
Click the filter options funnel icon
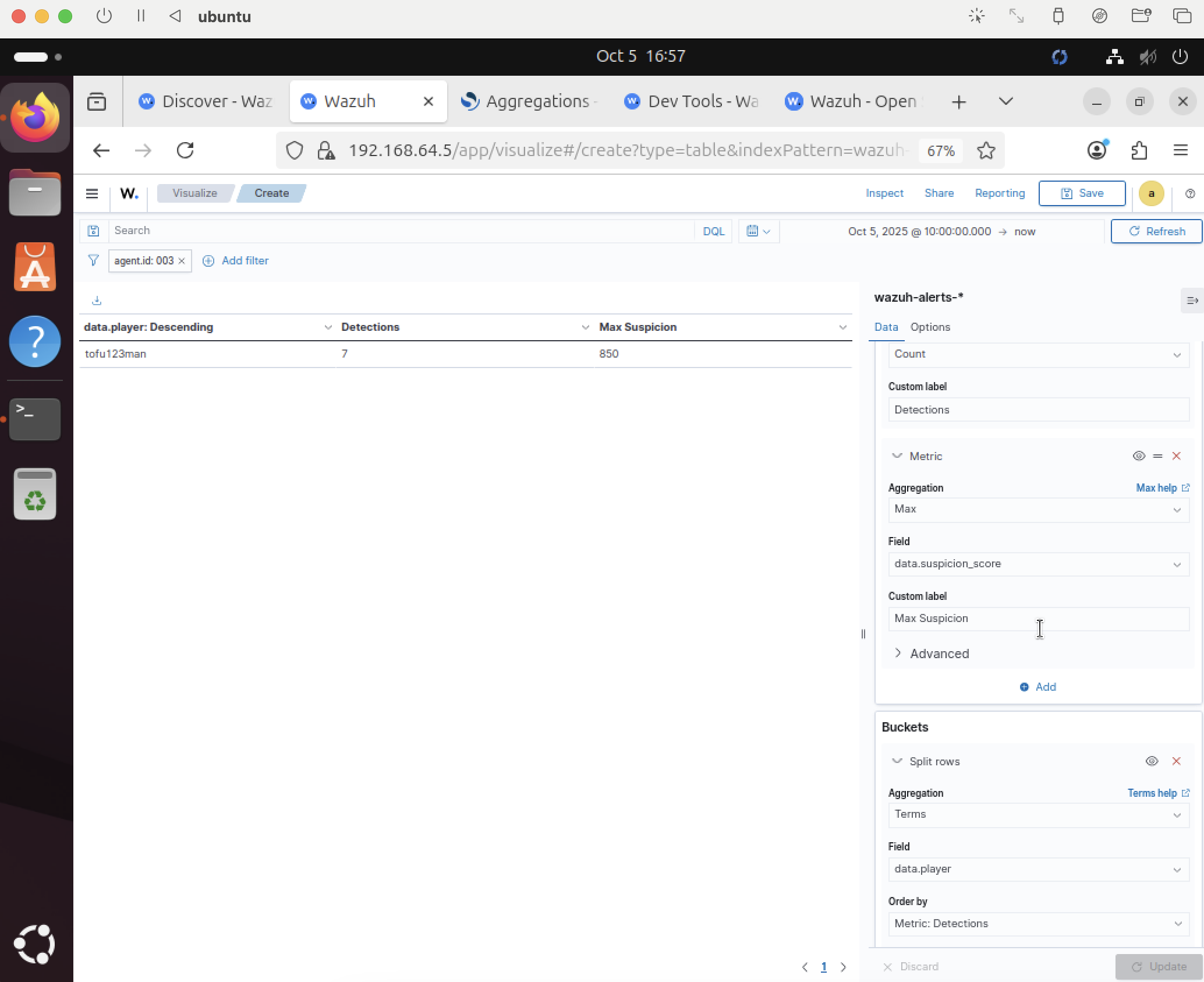click(93, 260)
